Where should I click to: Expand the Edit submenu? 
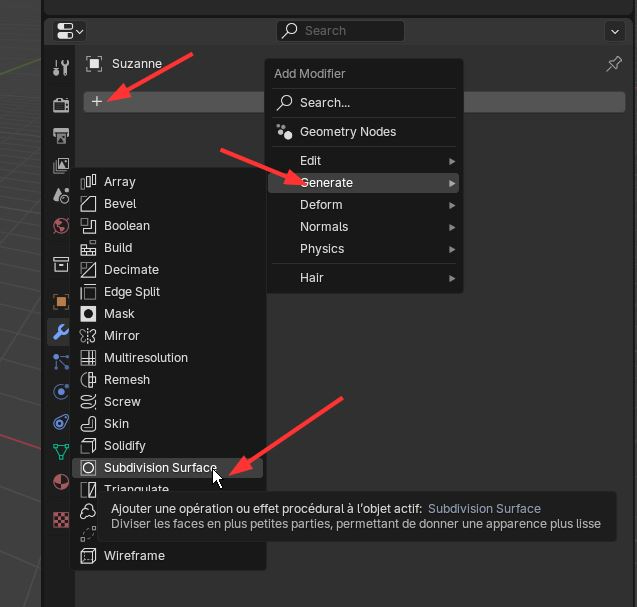point(364,161)
